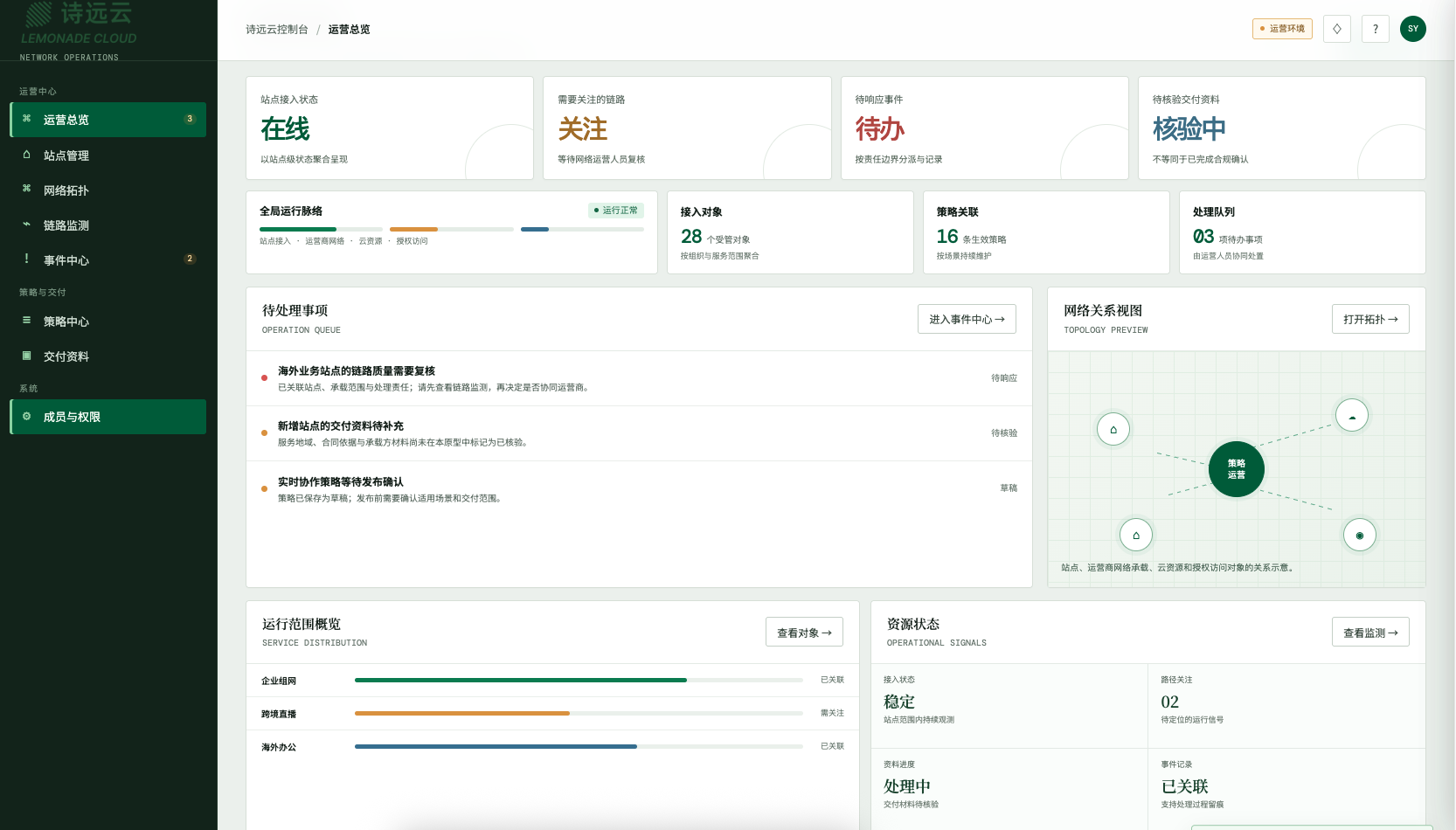The image size is (1456, 830).
Task: Click 进入事件中心 button
Action: point(967,319)
